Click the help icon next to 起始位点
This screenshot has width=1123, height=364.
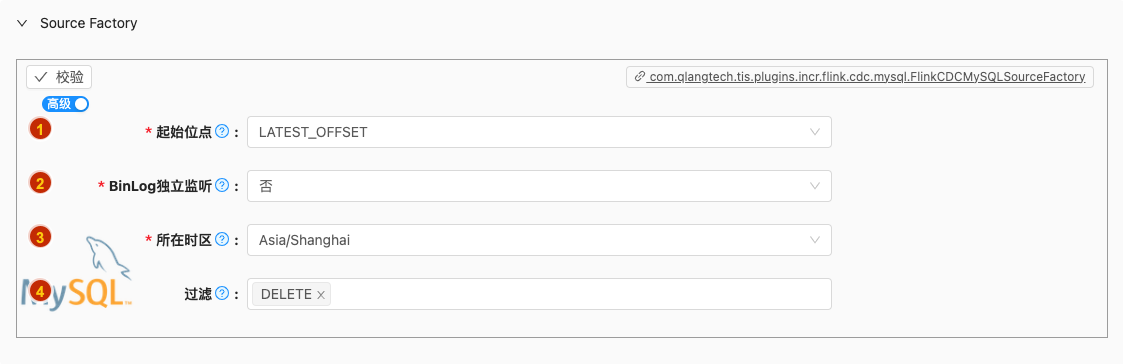(x=222, y=132)
